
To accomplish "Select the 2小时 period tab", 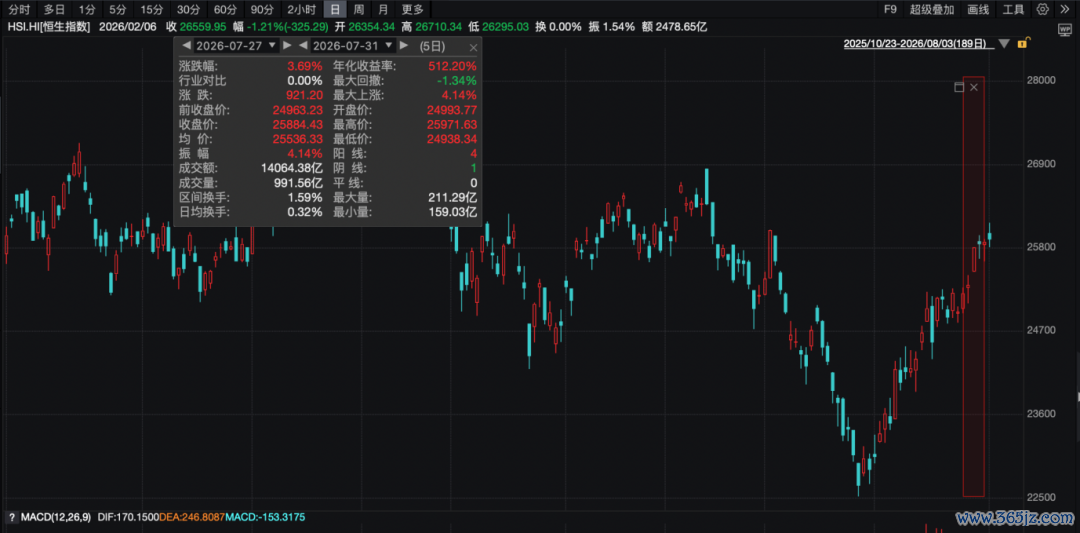I will tap(302, 10).
